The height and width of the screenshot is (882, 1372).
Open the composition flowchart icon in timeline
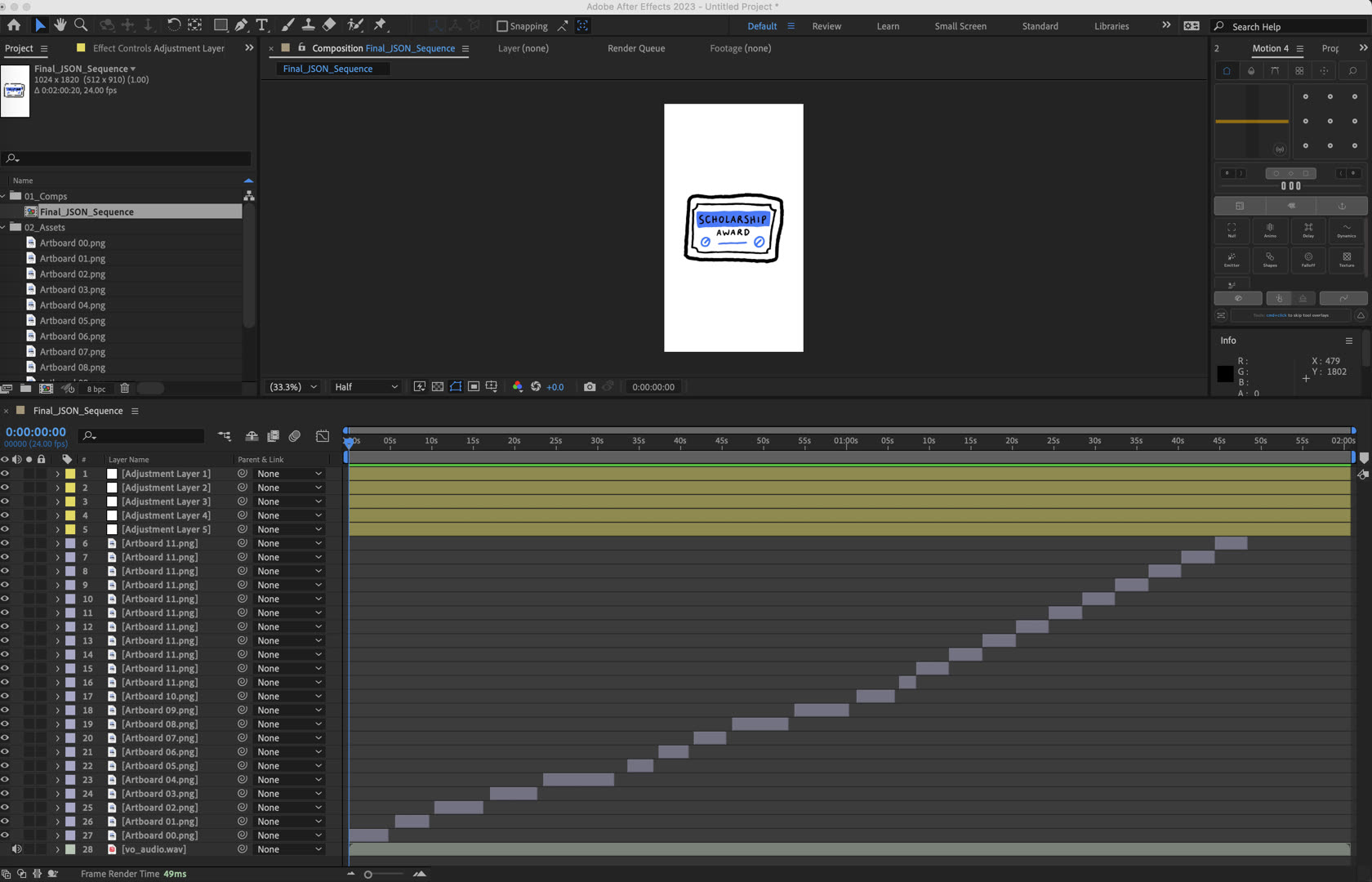225,436
